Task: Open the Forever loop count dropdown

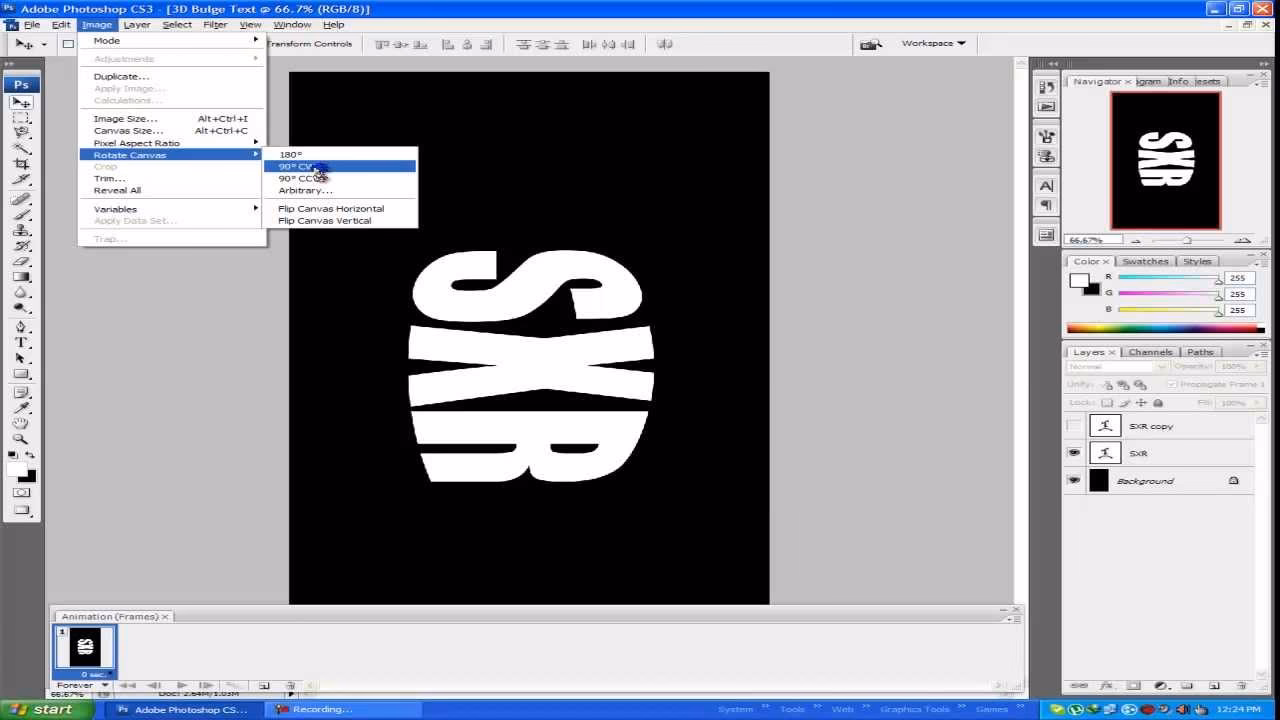Action: [x=103, y=685]
